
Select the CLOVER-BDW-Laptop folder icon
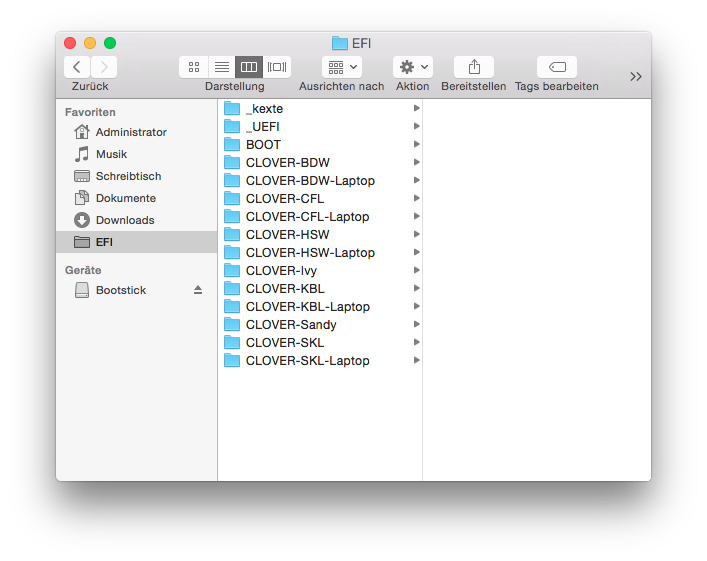pyautogui.click(x=232, y=181)
